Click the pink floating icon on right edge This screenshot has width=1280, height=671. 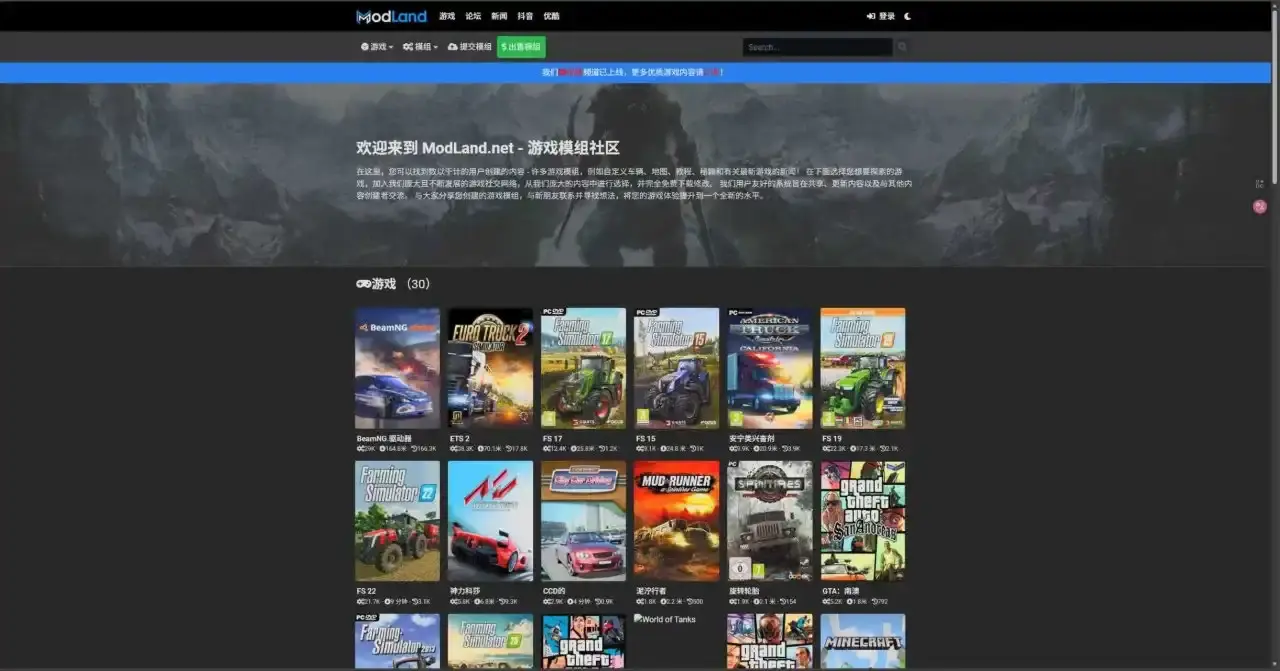tap(1260, 206)
